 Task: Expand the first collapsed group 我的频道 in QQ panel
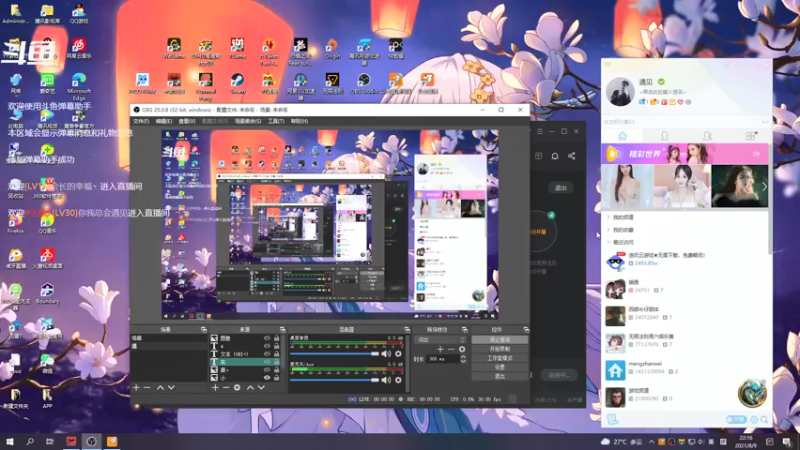609,217
